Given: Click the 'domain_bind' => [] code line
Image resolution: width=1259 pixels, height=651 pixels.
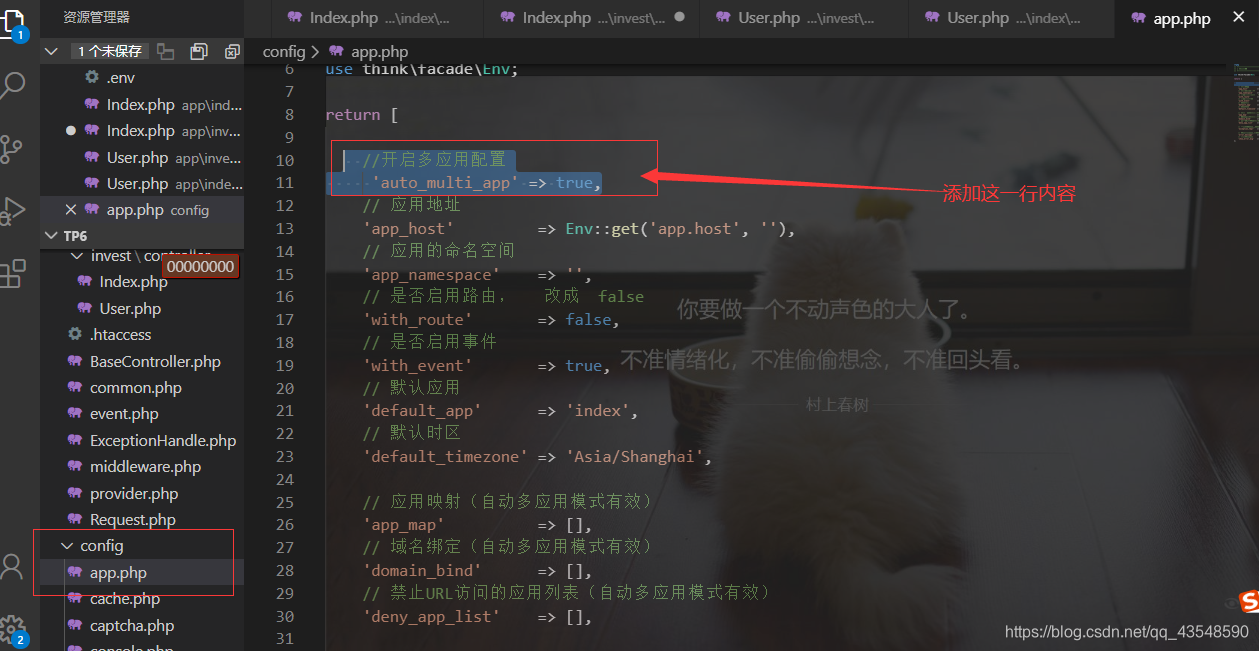Looking at the screenshot, I should pos(477,571).
